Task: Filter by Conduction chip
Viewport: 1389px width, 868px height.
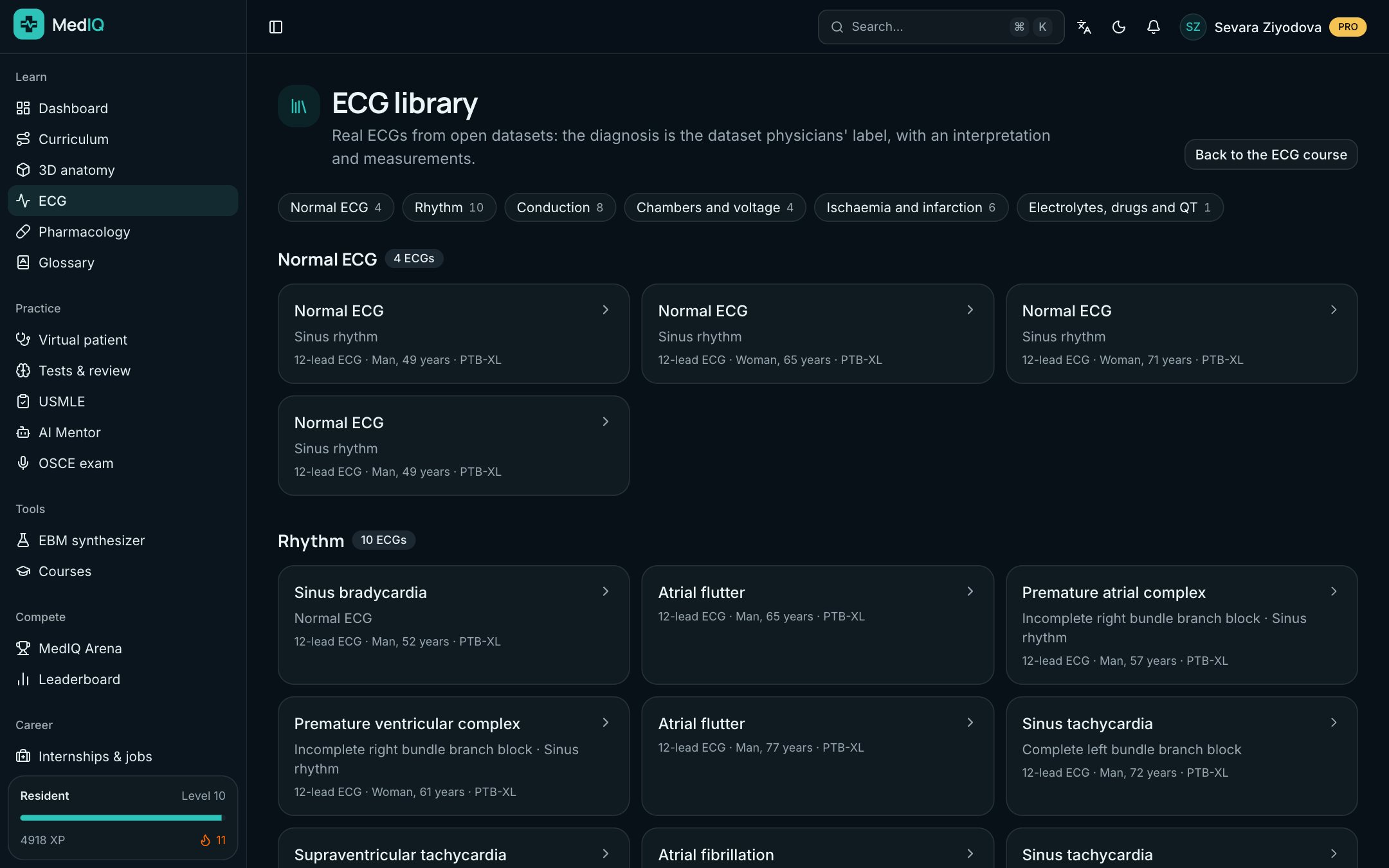Action: pyautogui.click(x=560, y=208)
